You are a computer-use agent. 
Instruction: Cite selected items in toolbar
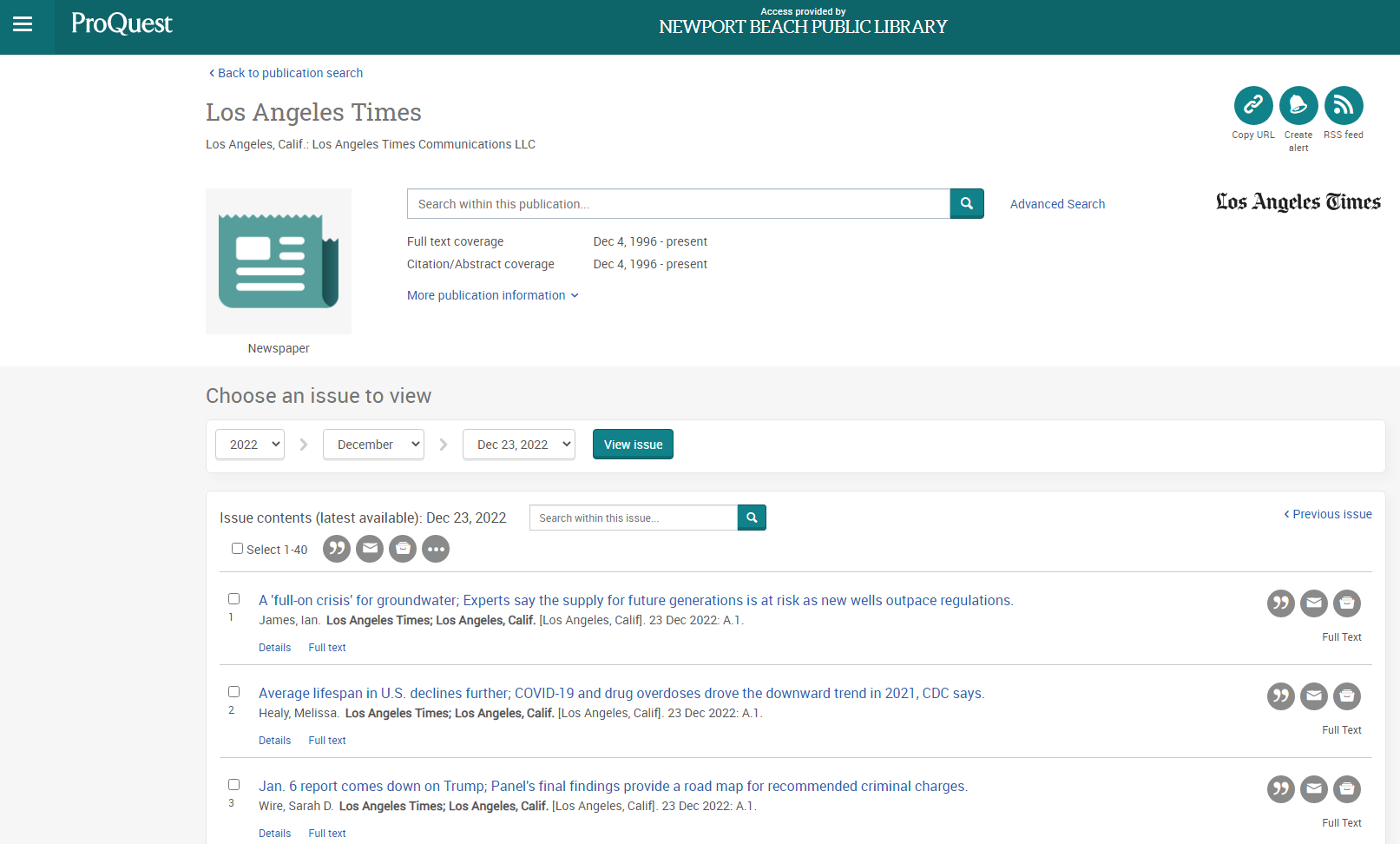337,549
